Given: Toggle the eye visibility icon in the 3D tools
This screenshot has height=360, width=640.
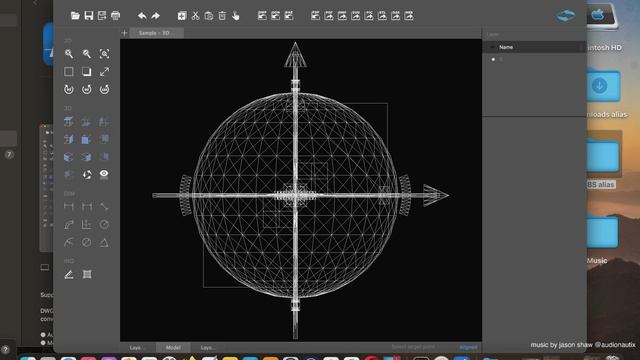Looking at the screenshot, I should coord(104,174).
